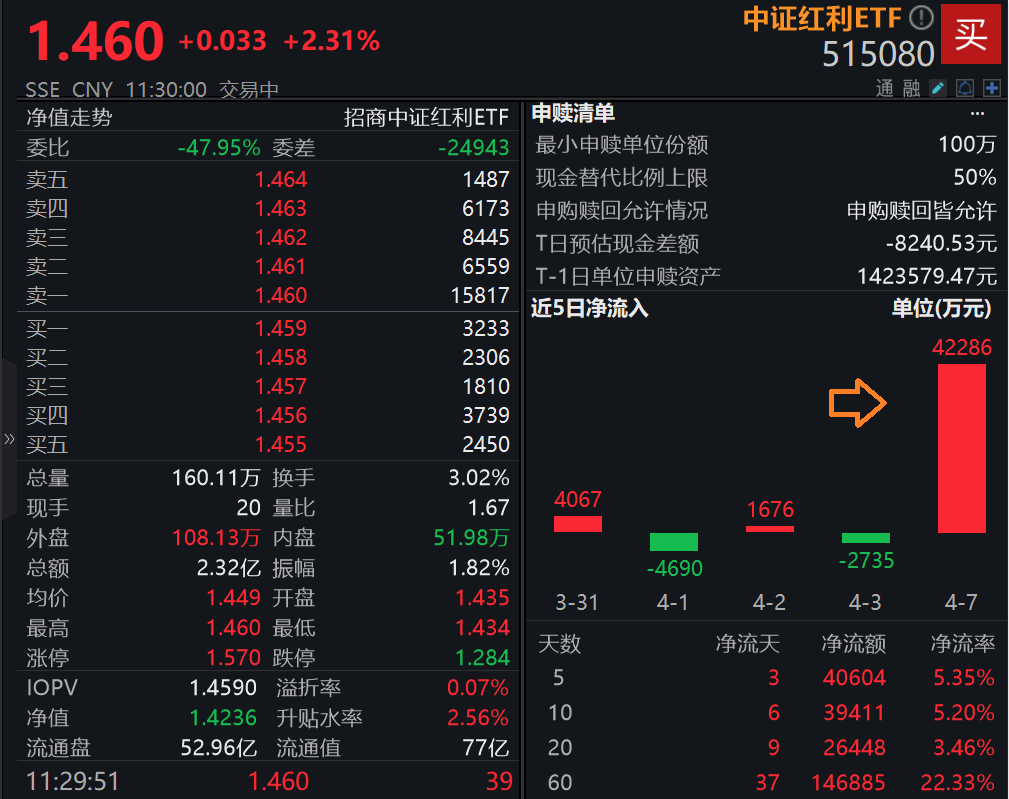Click the 净值 value 1.4236
The height and width of the screenshot is (799, 1009).
click(x=223, y=718)
